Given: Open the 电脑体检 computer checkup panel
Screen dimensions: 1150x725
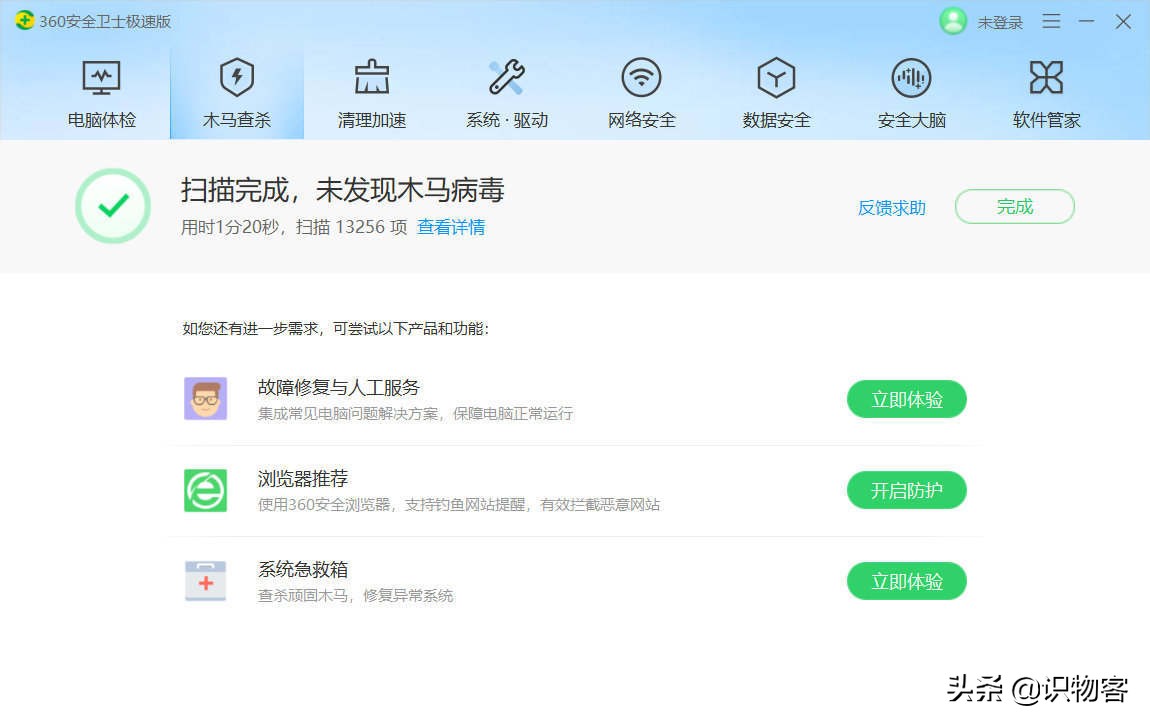Looking at the screenshot, I should point(100,90).
